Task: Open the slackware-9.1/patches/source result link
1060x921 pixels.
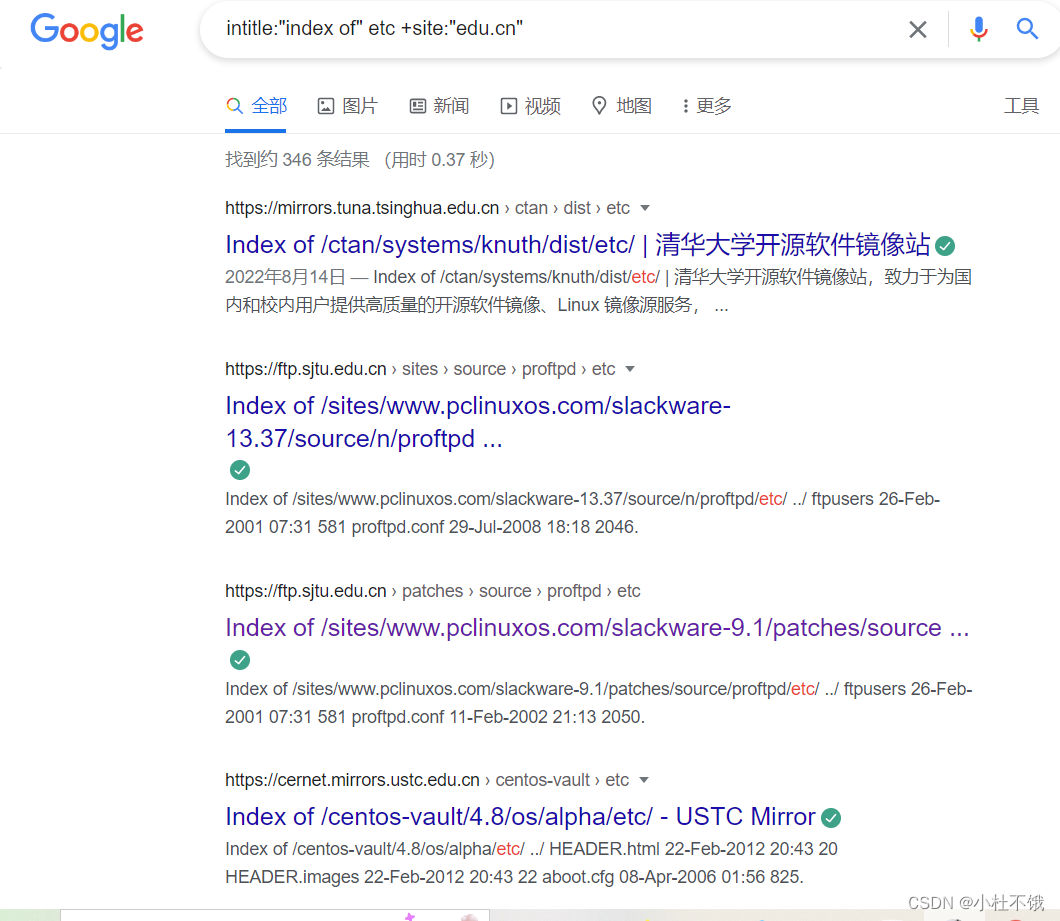Action: (x=597, y=628)
